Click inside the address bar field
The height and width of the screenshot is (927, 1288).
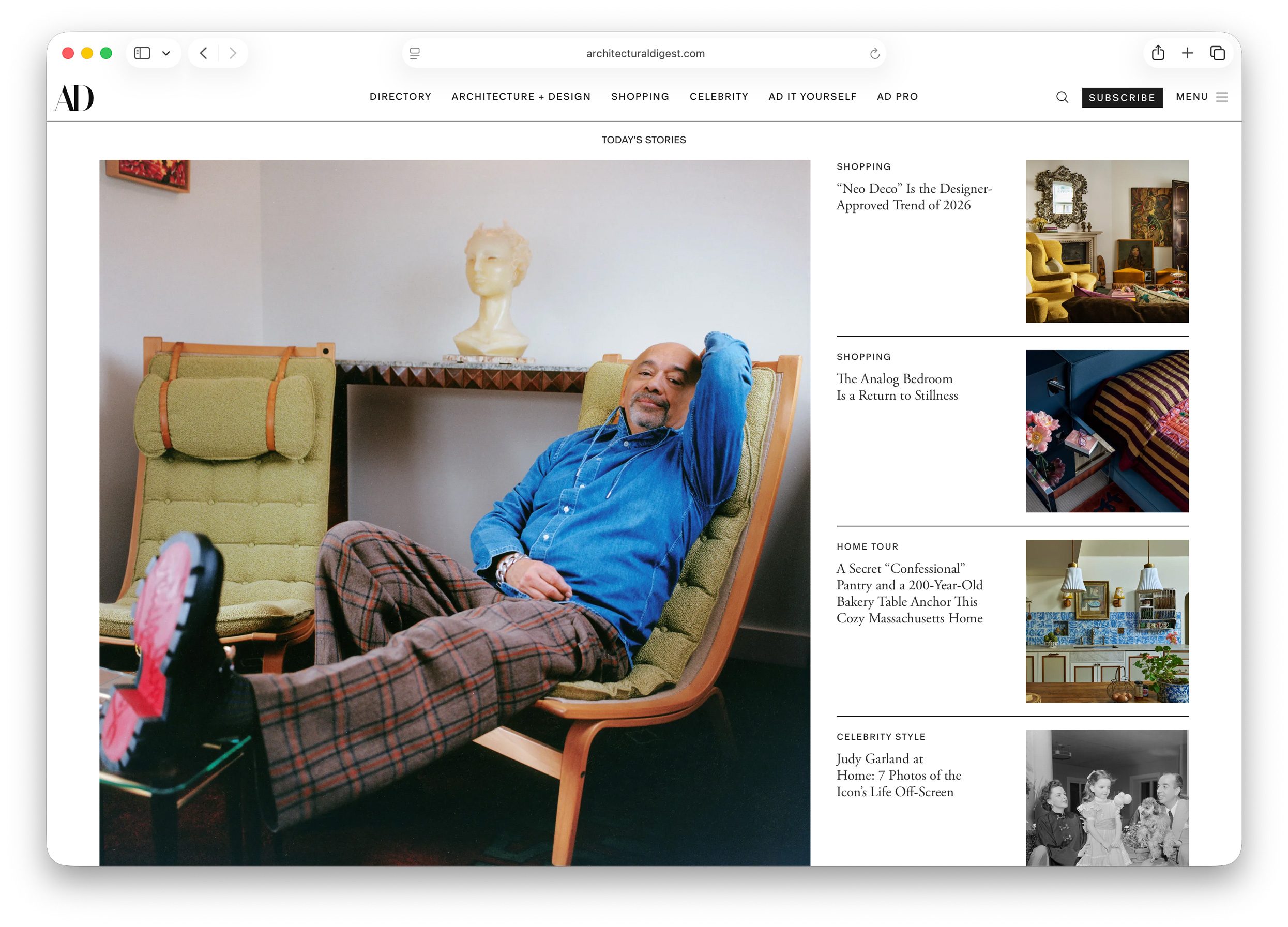pyautogui.click(x=645, y=53)
